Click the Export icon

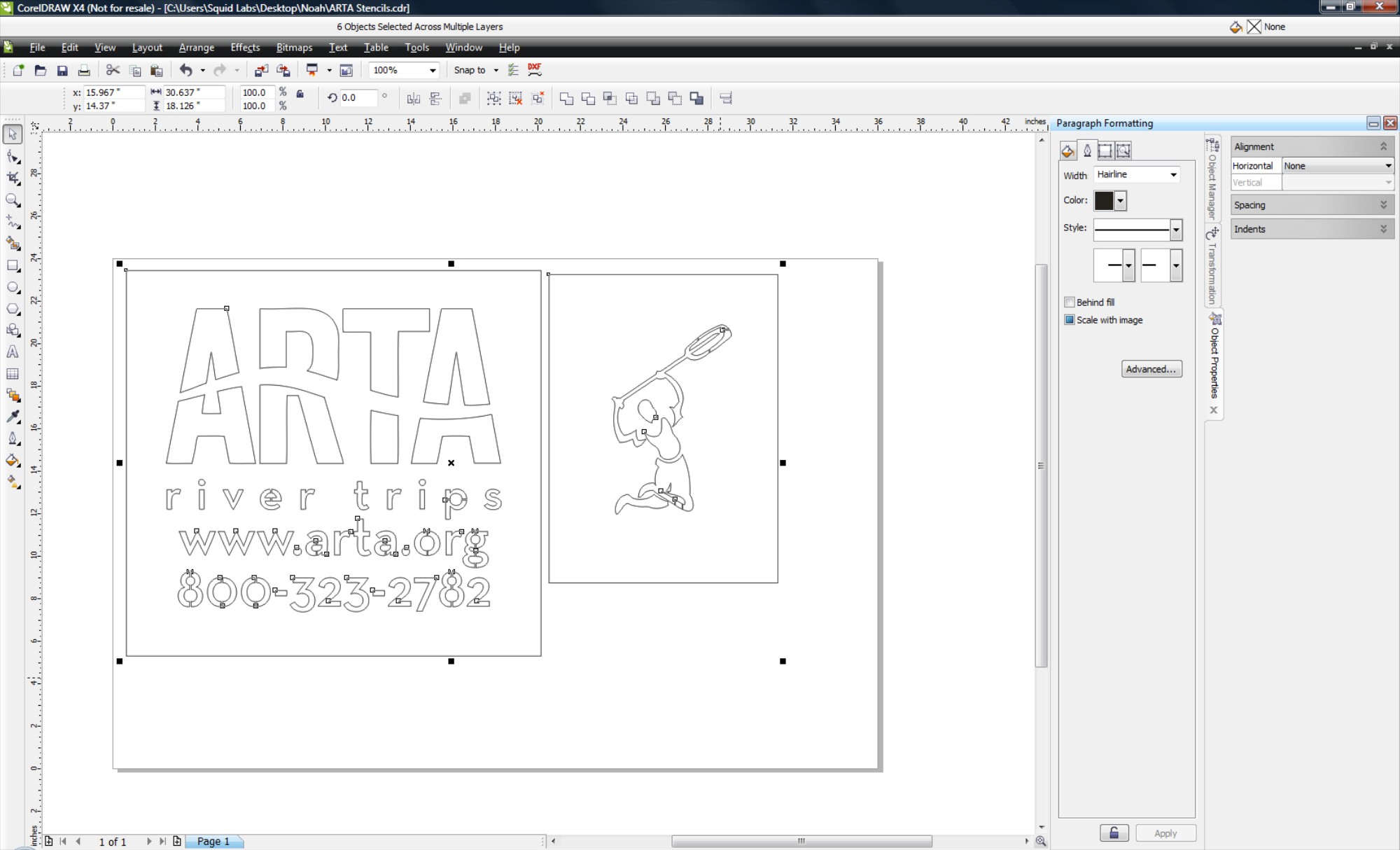(283, 70)
